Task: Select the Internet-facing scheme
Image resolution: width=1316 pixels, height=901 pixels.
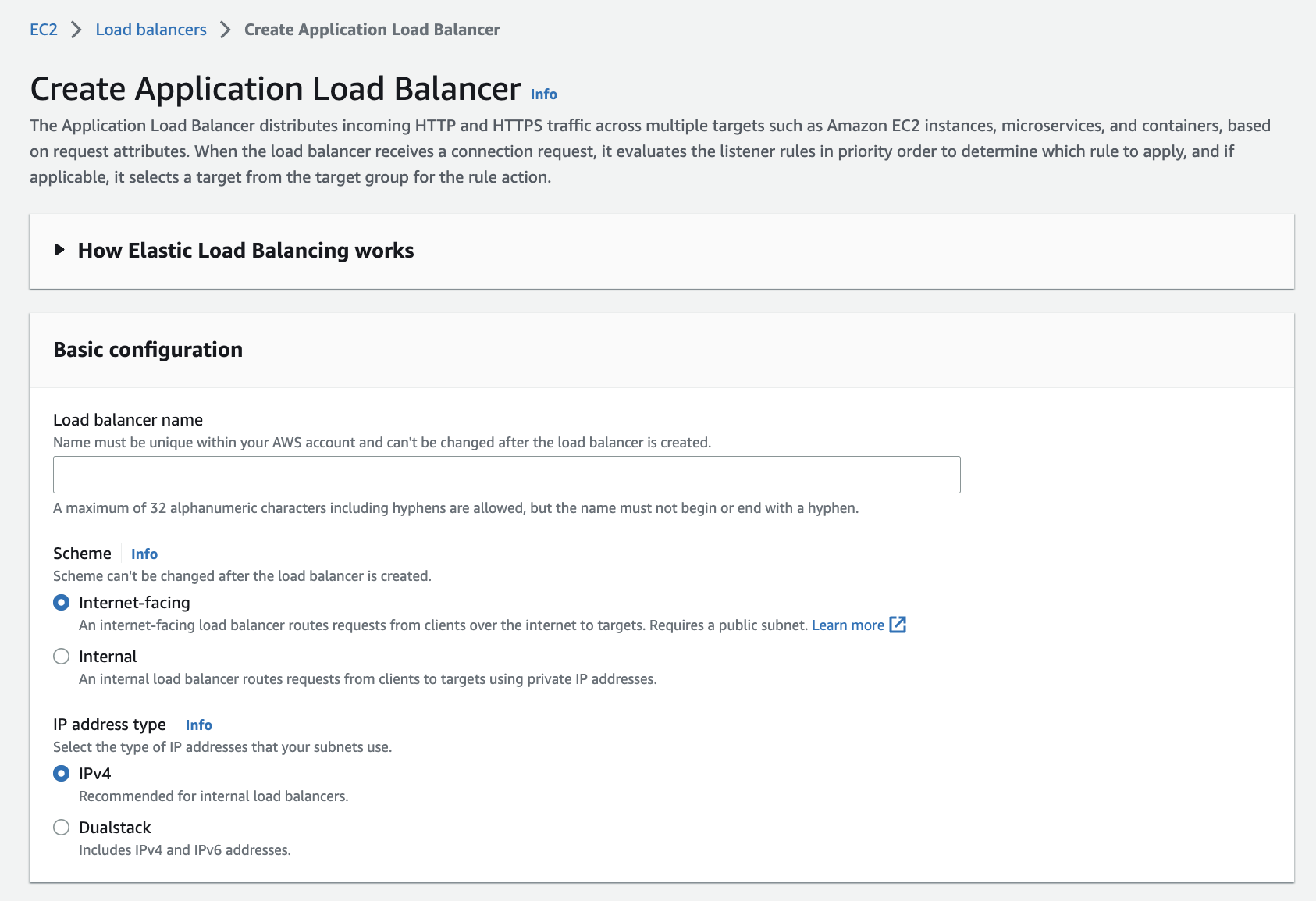Action: 62,603
